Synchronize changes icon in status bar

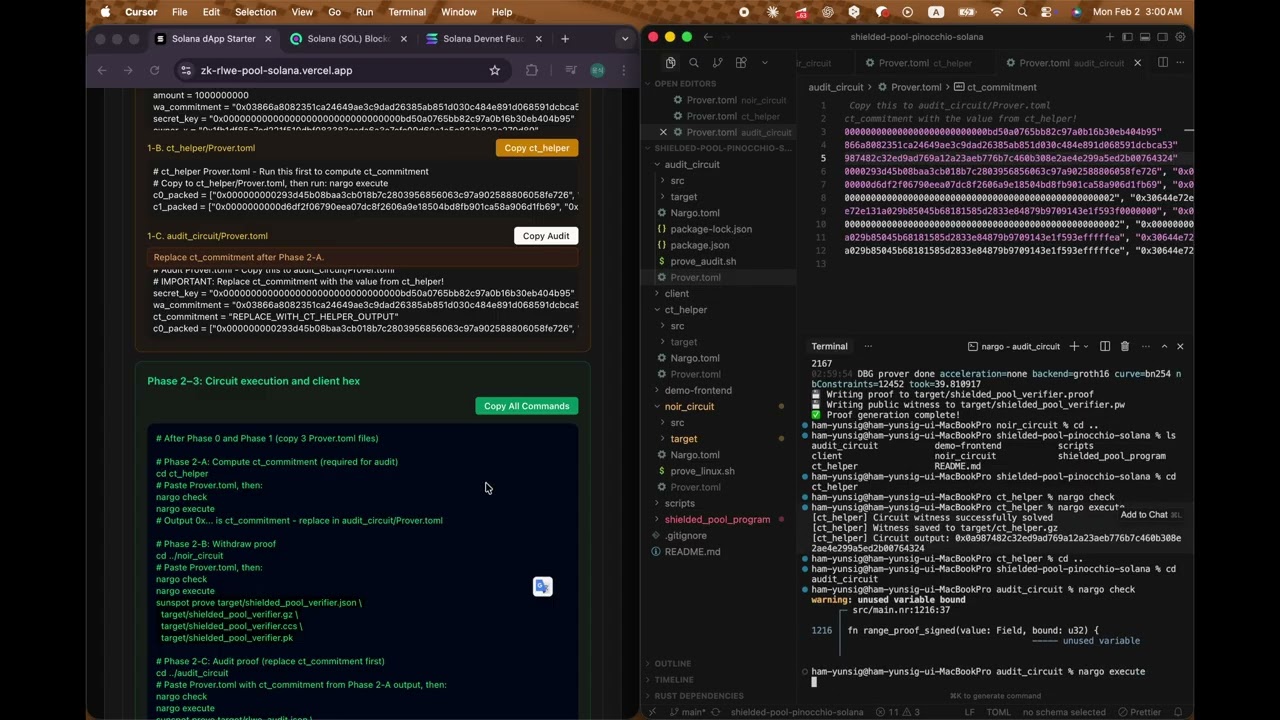click(717, 712)
